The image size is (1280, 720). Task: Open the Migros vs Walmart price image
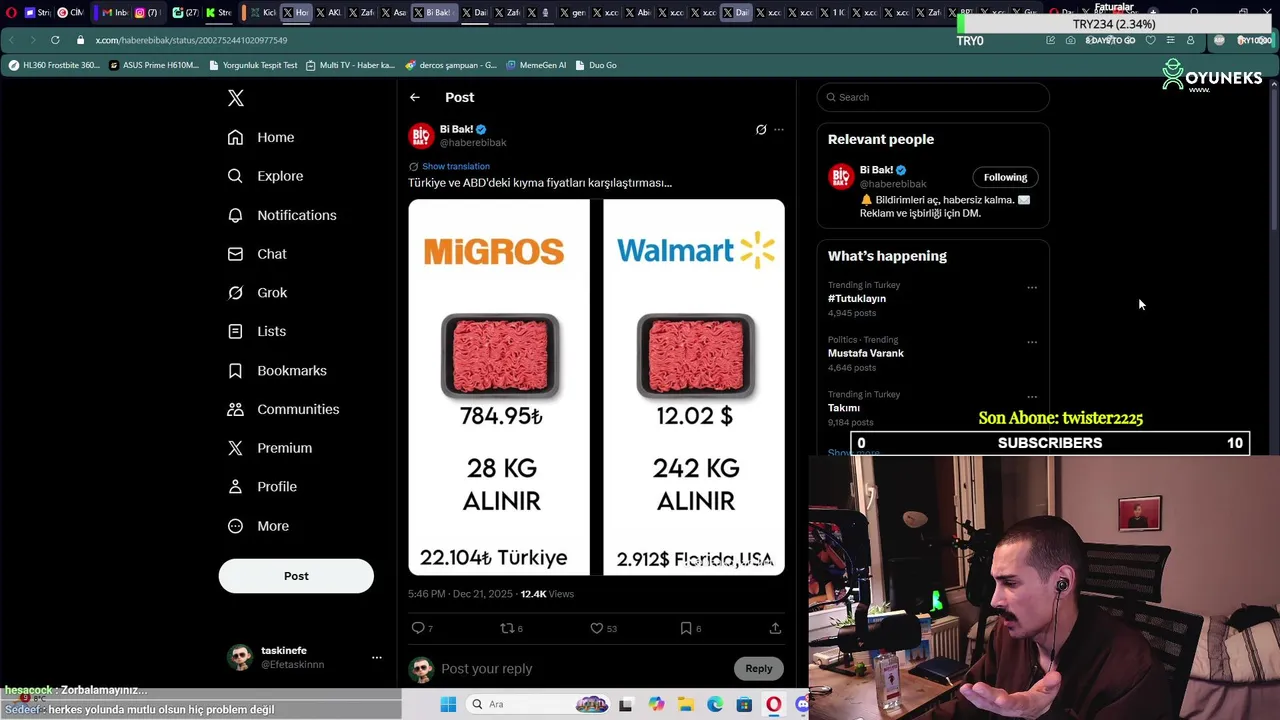(596, 387)
